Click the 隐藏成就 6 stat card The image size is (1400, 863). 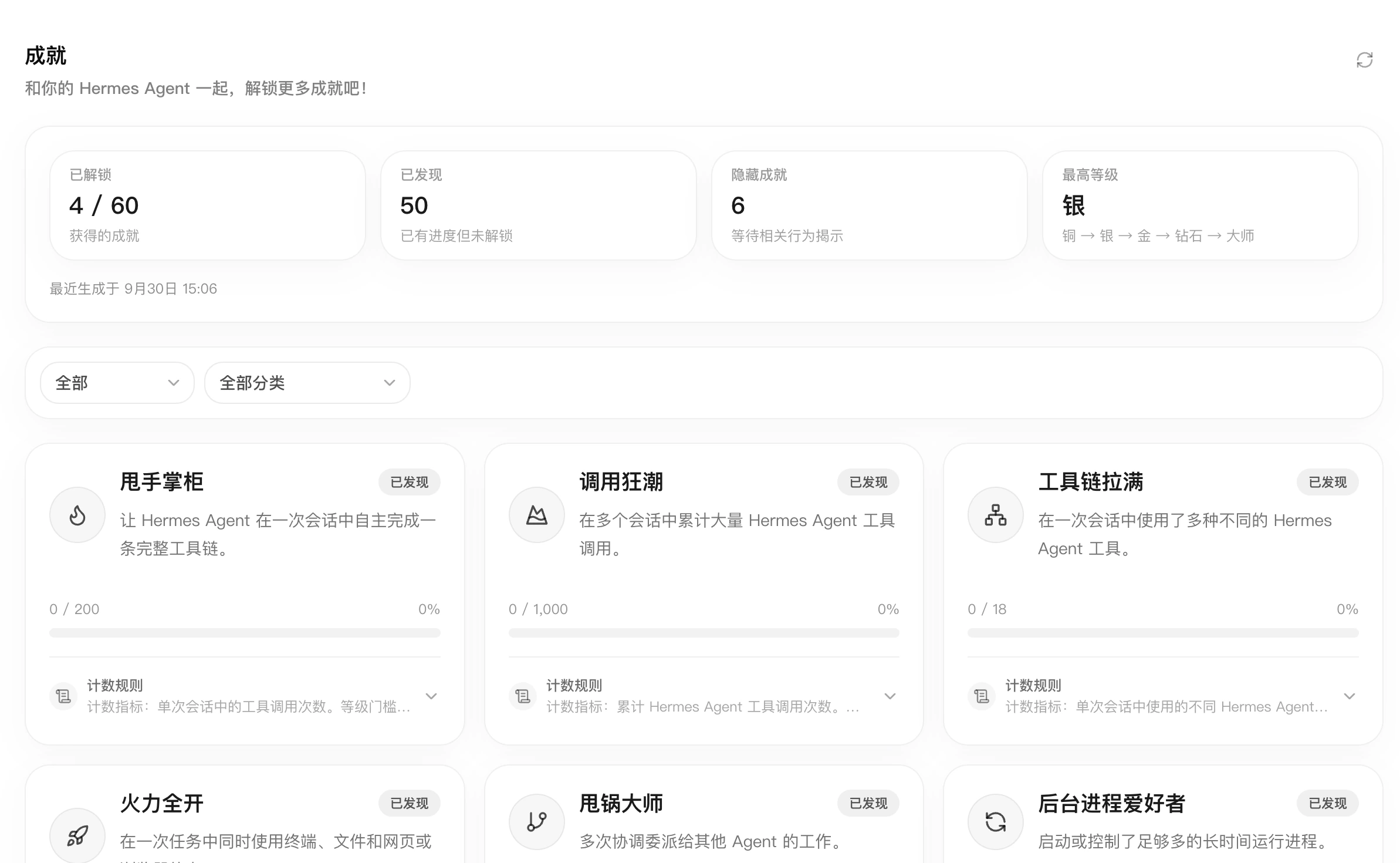point(870,205)
